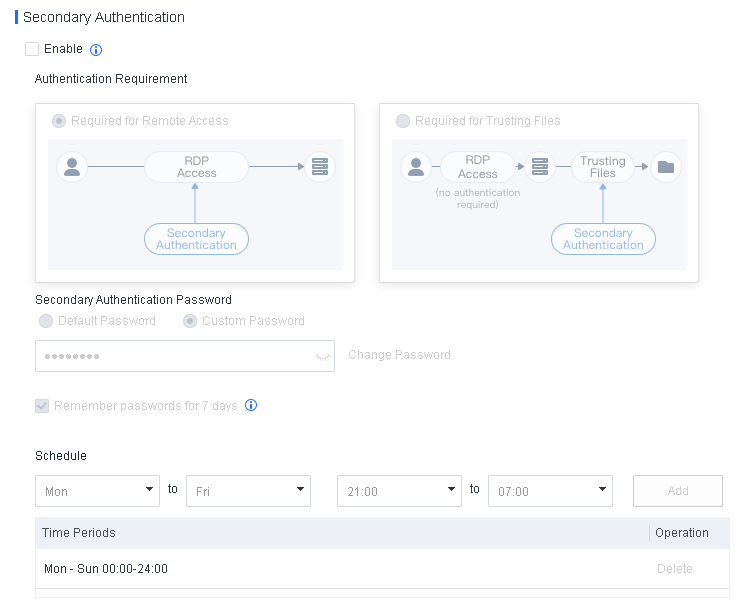
Task: Click user icon in Remote Access diagram
Action: (71, 166)
